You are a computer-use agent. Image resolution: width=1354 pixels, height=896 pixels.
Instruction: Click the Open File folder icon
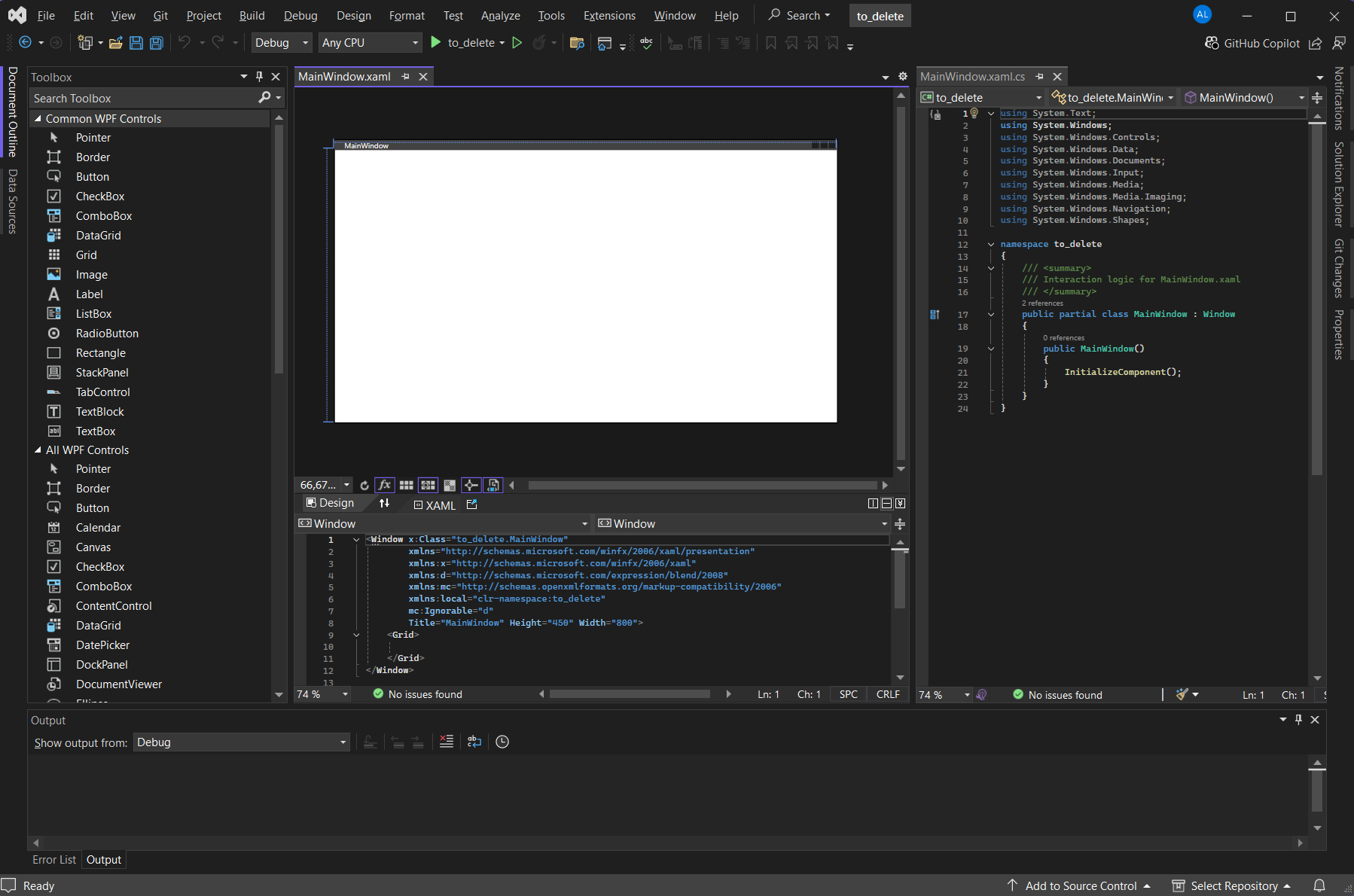tap(115, 43)
